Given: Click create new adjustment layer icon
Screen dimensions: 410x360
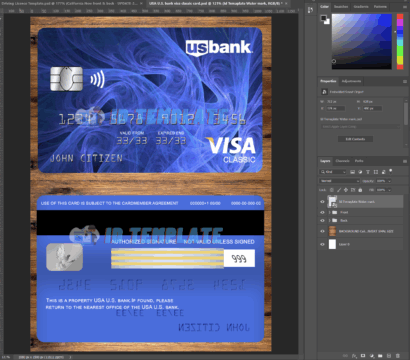Looking at the screenshot, I should (x=372, y=356).
